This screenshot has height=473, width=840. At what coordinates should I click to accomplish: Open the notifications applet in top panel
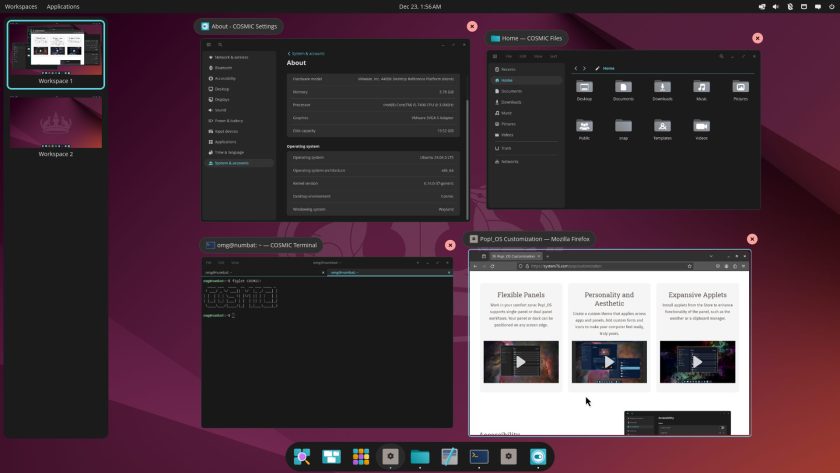(818, 6)
